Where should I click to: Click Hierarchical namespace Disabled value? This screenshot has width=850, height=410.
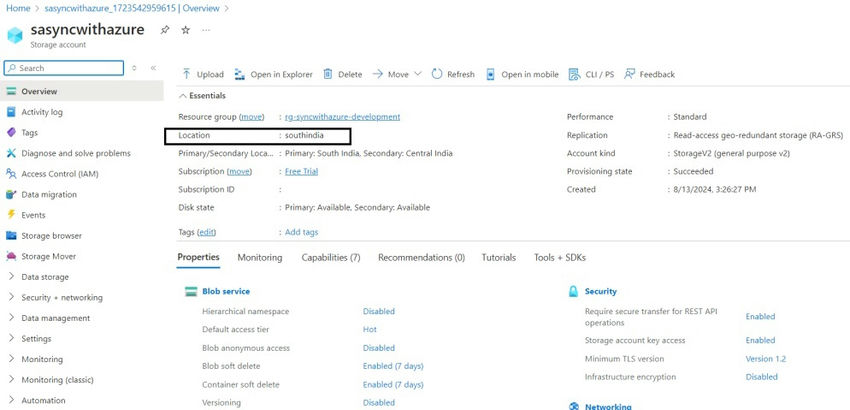[x=379, y=311]
